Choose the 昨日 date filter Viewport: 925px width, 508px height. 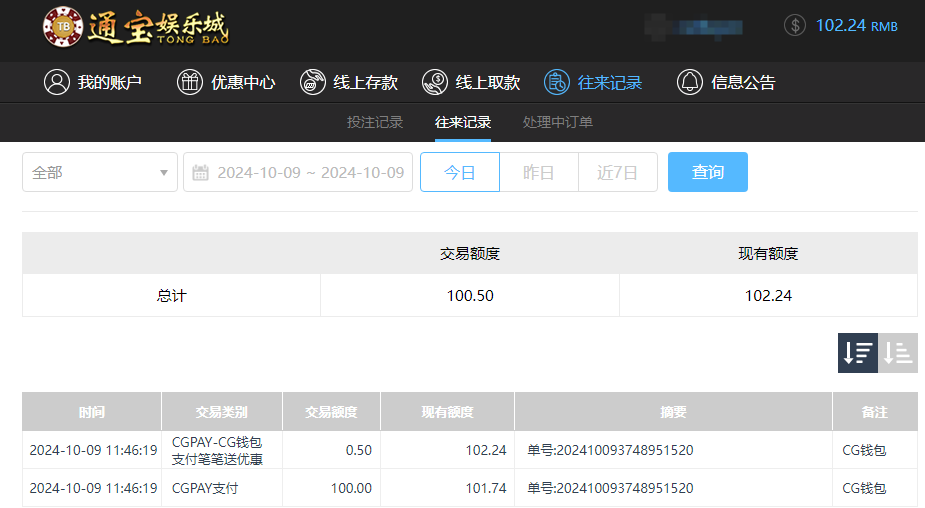tap(539, 172)
